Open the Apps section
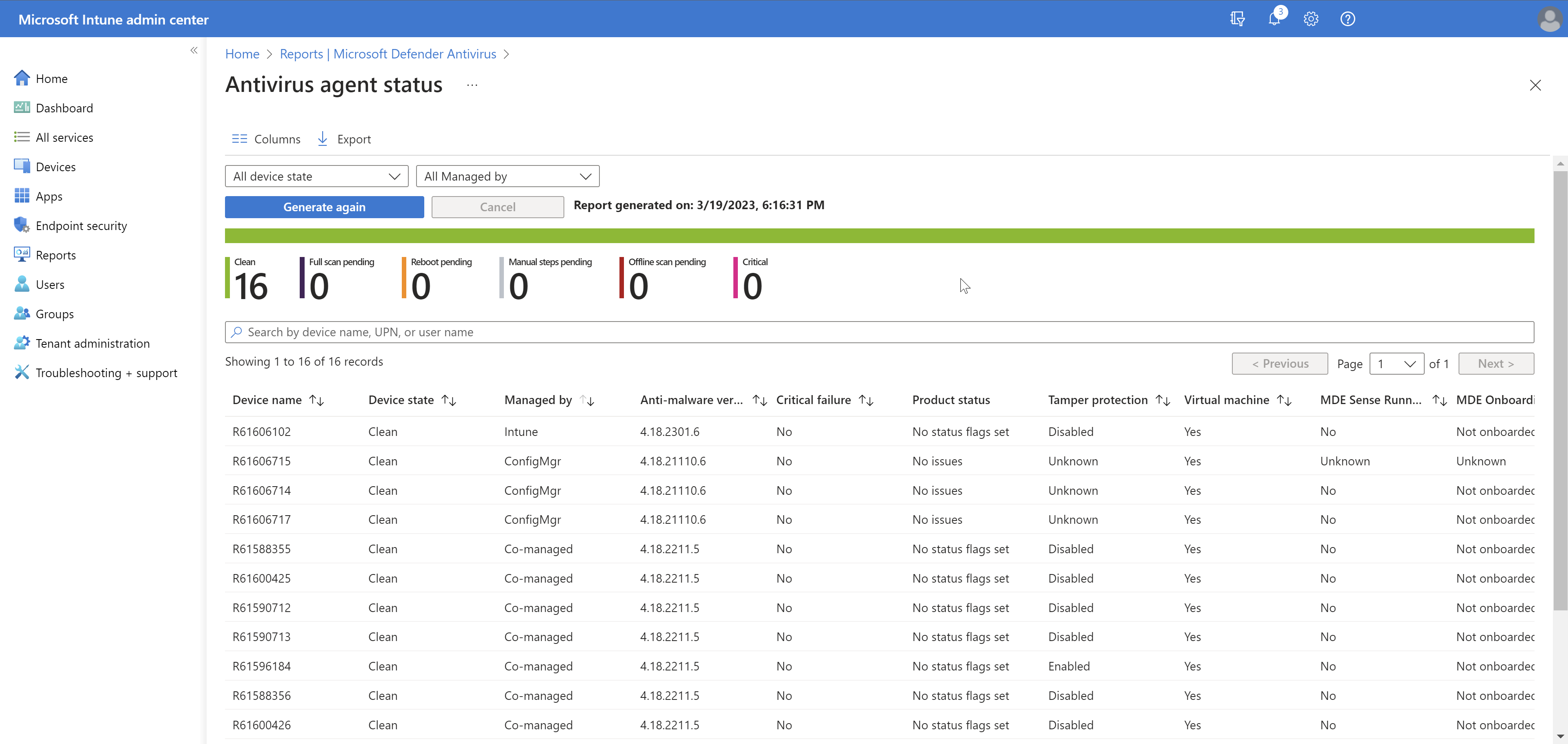Image resolution: width=1568 pixels, height=744 pixels. tap(49, 195)
